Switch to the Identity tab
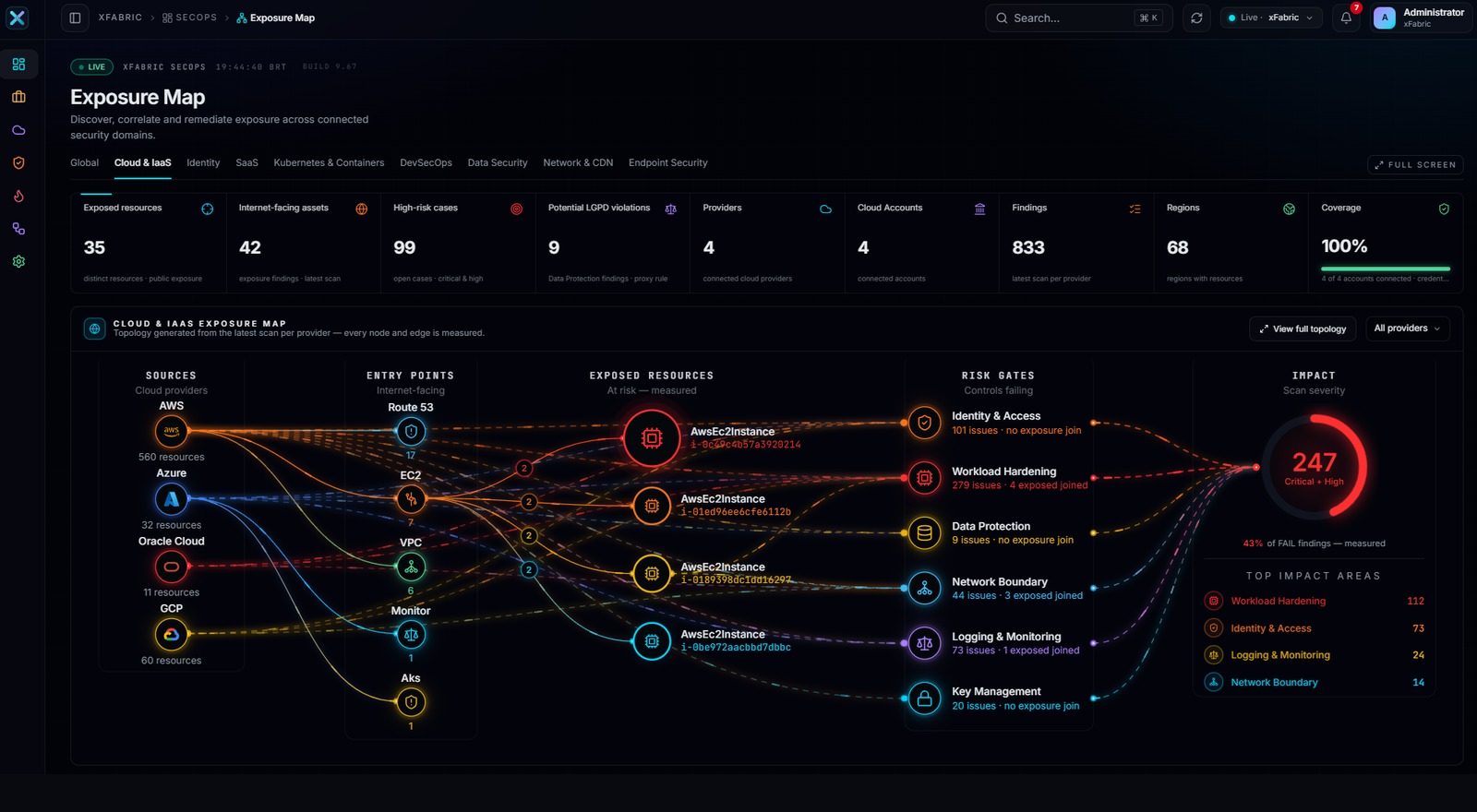Image resolution: width=1477 pixels, height=812 pixels. [203, 162]
